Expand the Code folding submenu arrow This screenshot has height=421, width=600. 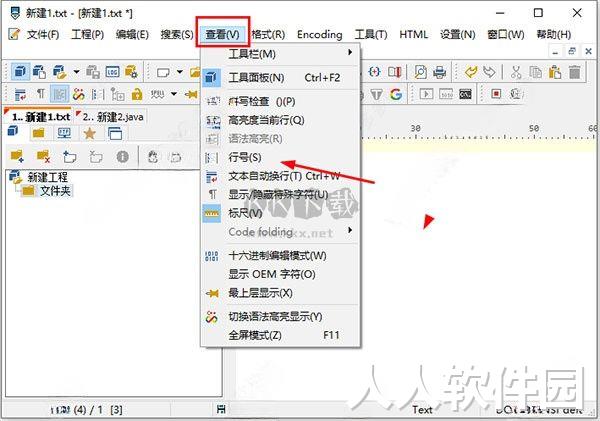350,230
